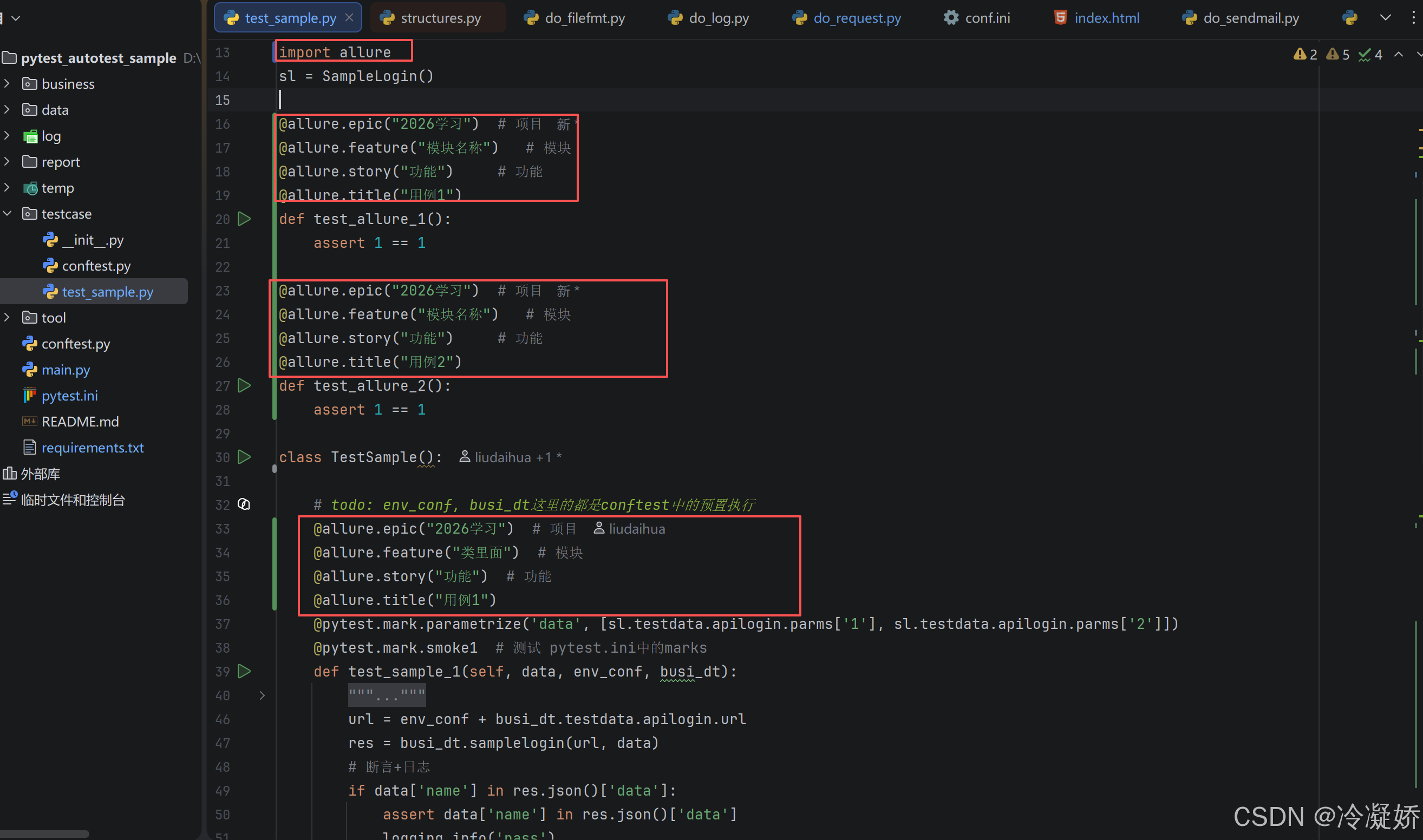Viewport: 1423px width, 840px height.
Task: Select the 临时文件和控制台 node
Action: click(73, 501)
